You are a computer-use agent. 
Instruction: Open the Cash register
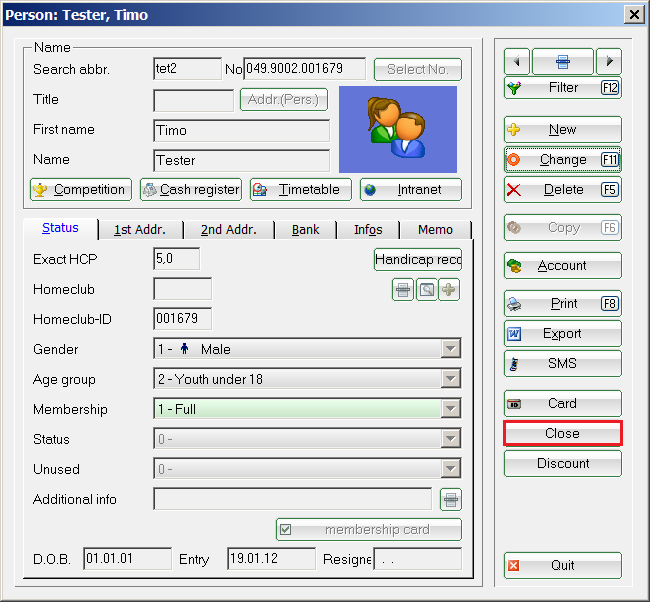click(191, 189)
